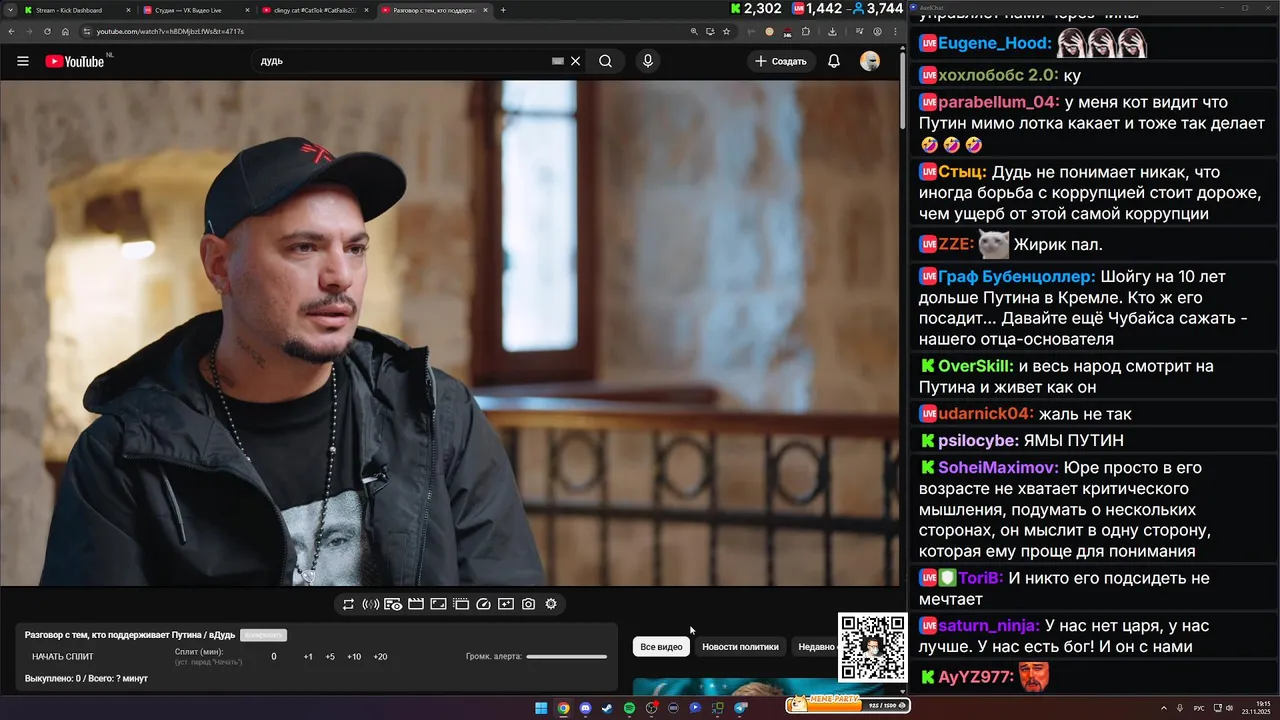Click the gray copy button next to the video title

pyautogui.click(x=263, y=635)
